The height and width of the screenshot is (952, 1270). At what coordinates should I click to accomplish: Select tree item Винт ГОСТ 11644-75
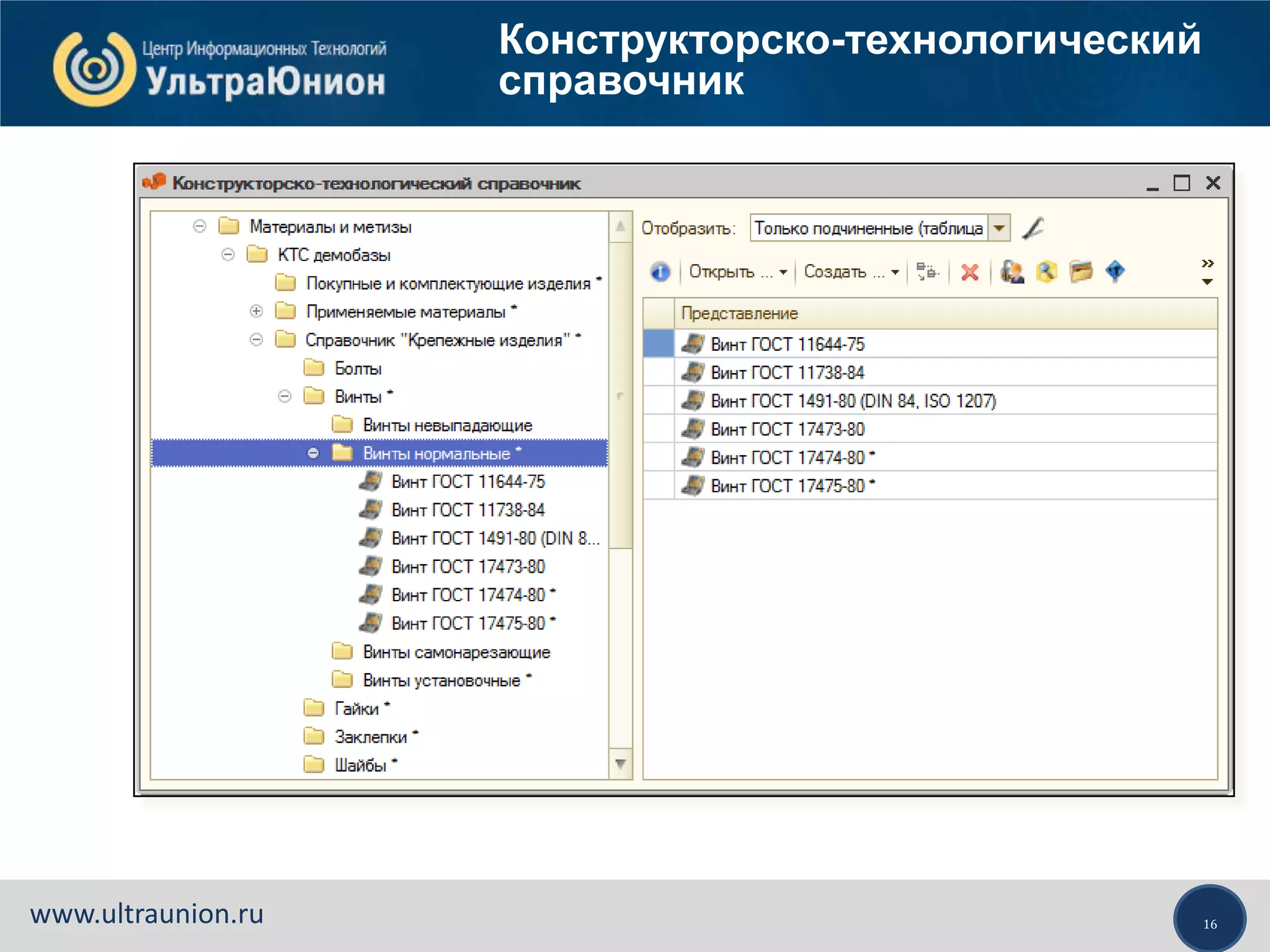point(468,482)
